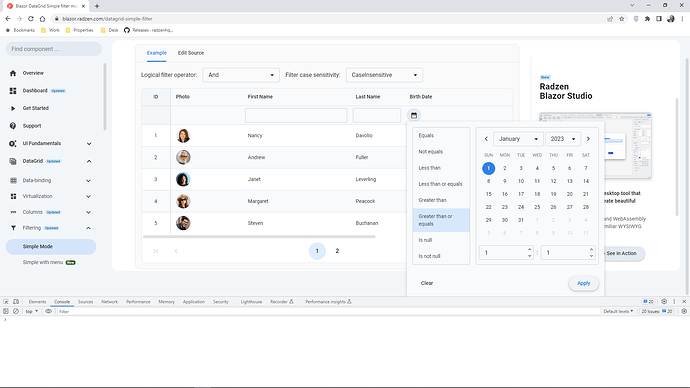Viewport: 690px width, 388px height.
Task: Go to page 2 of the grid
Action: click(337, 251)
